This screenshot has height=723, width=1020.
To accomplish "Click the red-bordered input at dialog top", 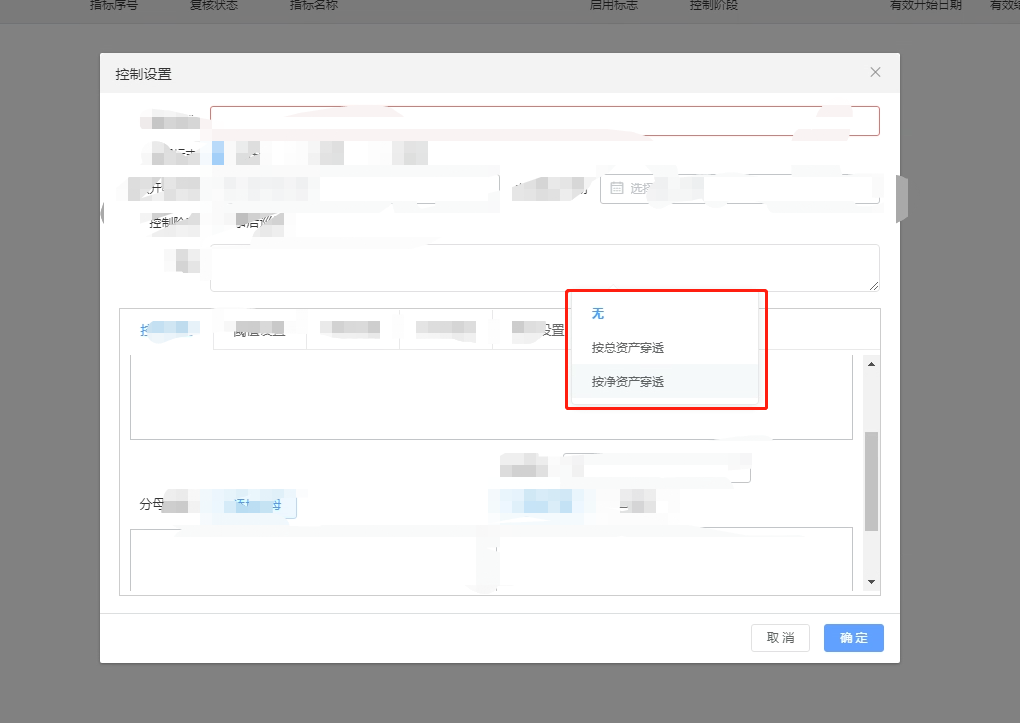I will 545,120.
